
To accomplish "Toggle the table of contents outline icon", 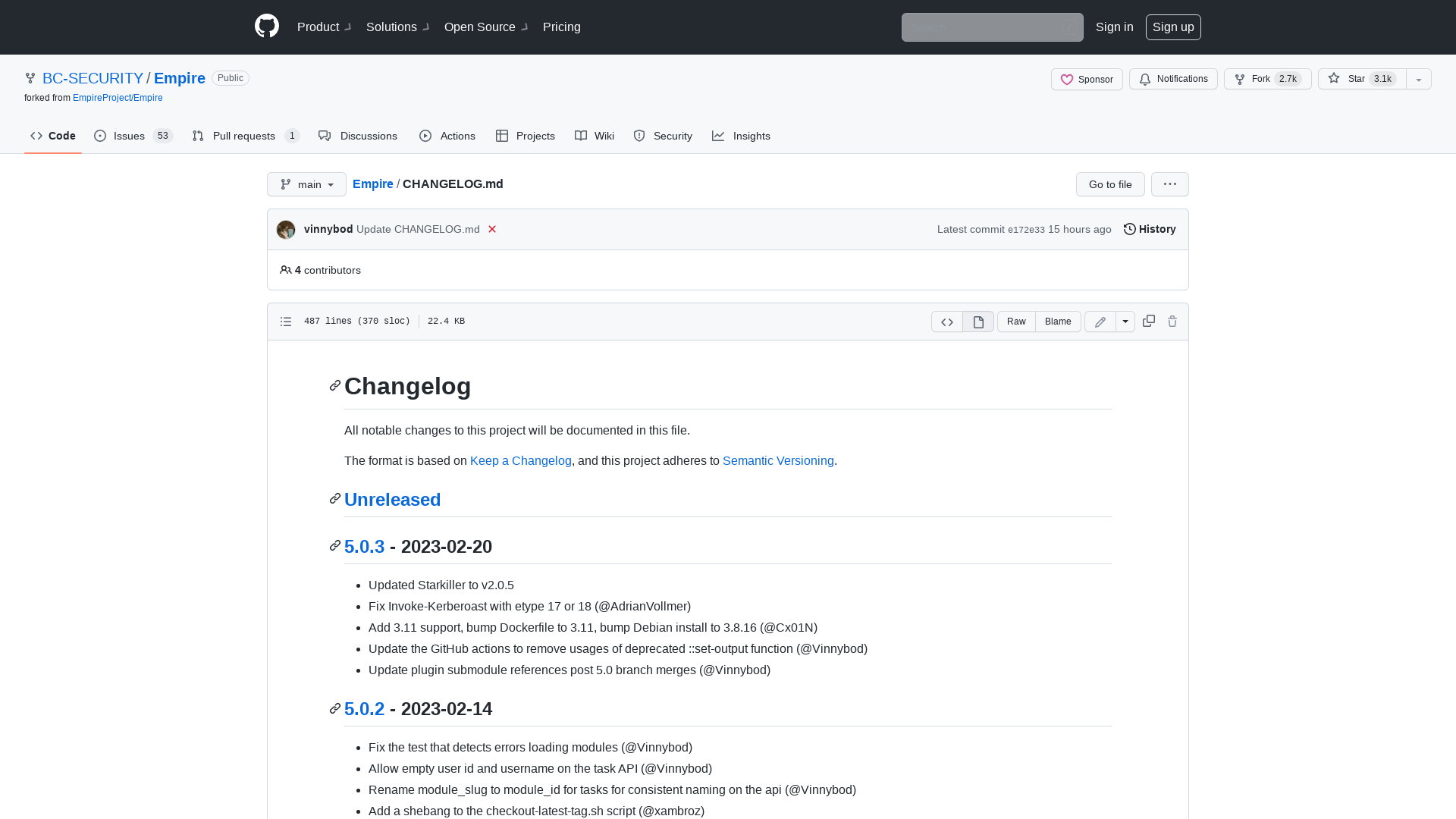I will coord(286,322).
